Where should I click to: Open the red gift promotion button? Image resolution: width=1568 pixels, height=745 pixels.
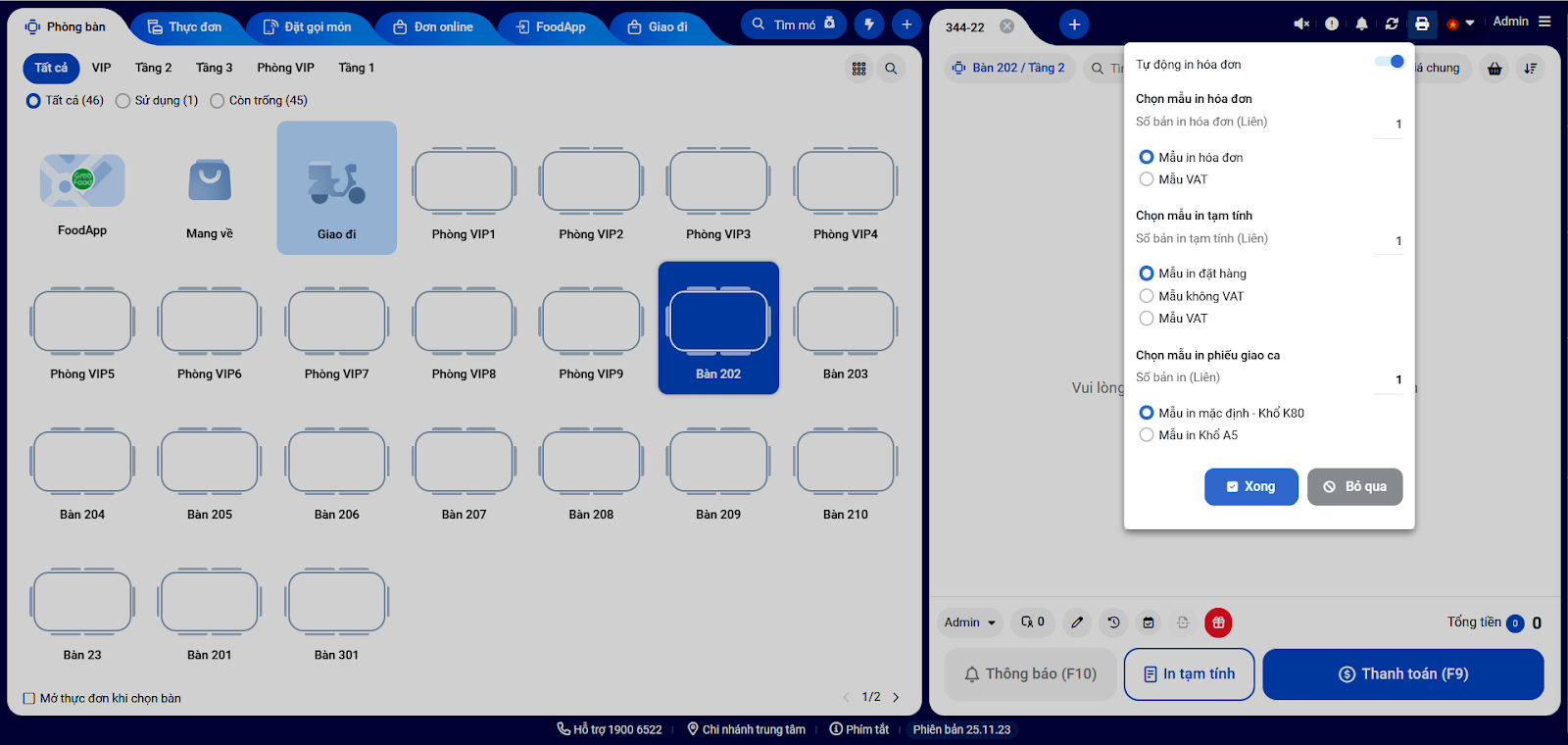pos(1218,622)
